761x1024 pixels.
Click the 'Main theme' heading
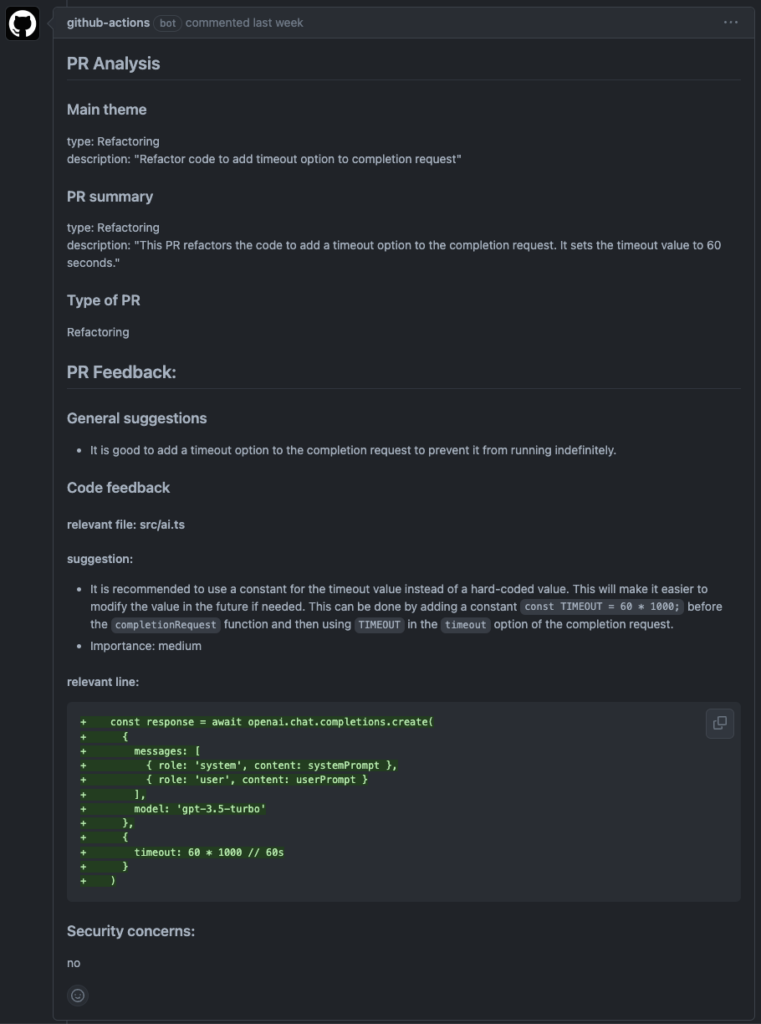tap(106, 110)
